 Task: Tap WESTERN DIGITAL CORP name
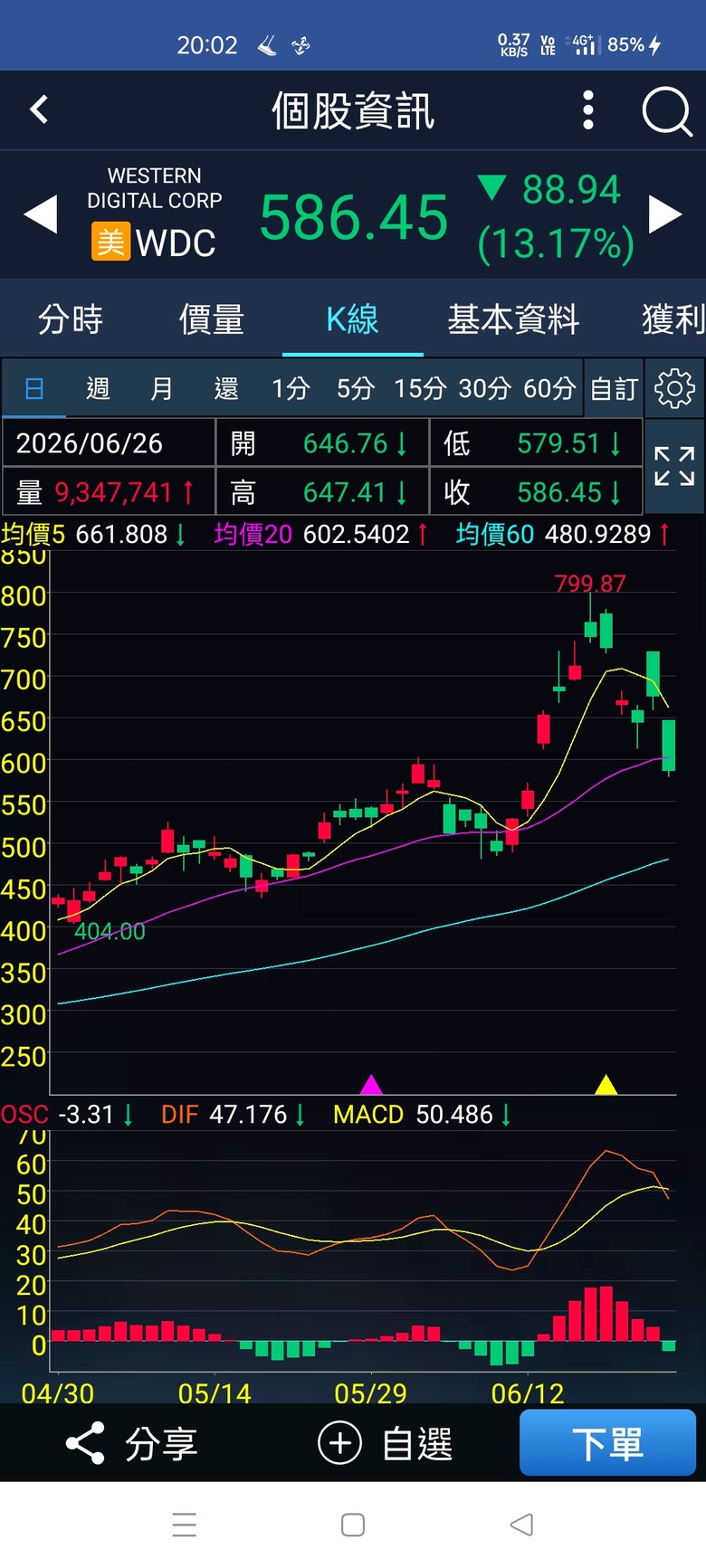tap(155, 188)
